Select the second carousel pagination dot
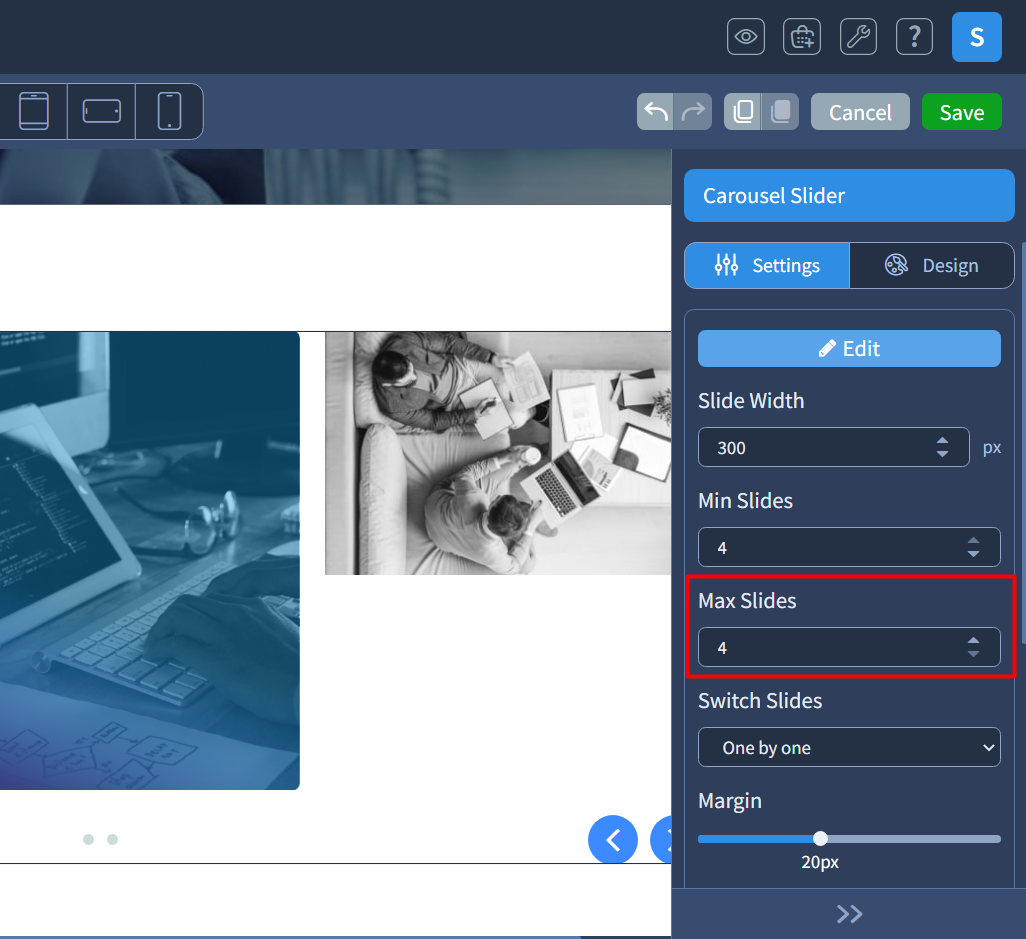This screenshot has height=939, width=1026. (x=113, y=840)
